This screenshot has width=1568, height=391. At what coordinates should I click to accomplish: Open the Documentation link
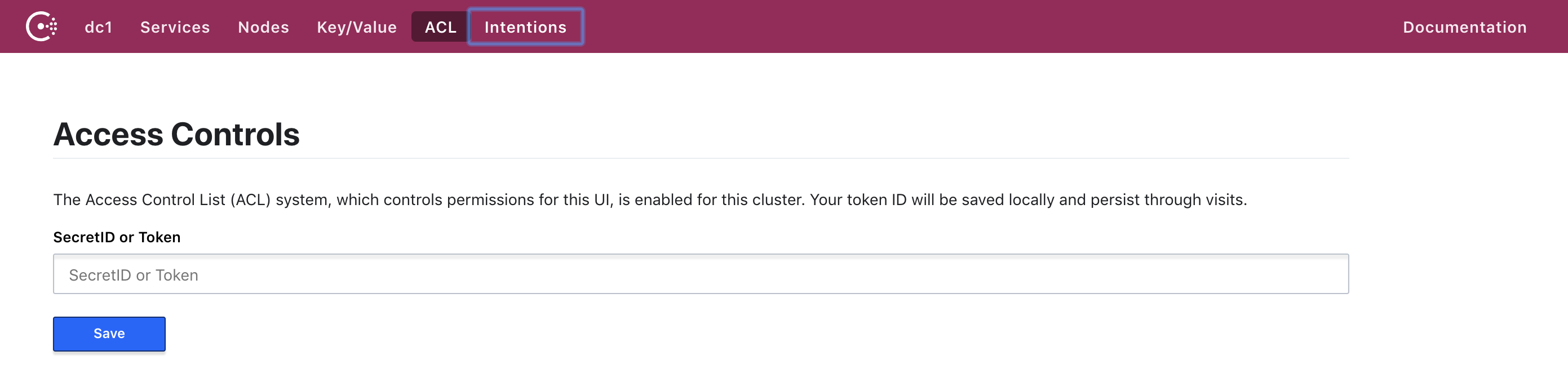1464,28
